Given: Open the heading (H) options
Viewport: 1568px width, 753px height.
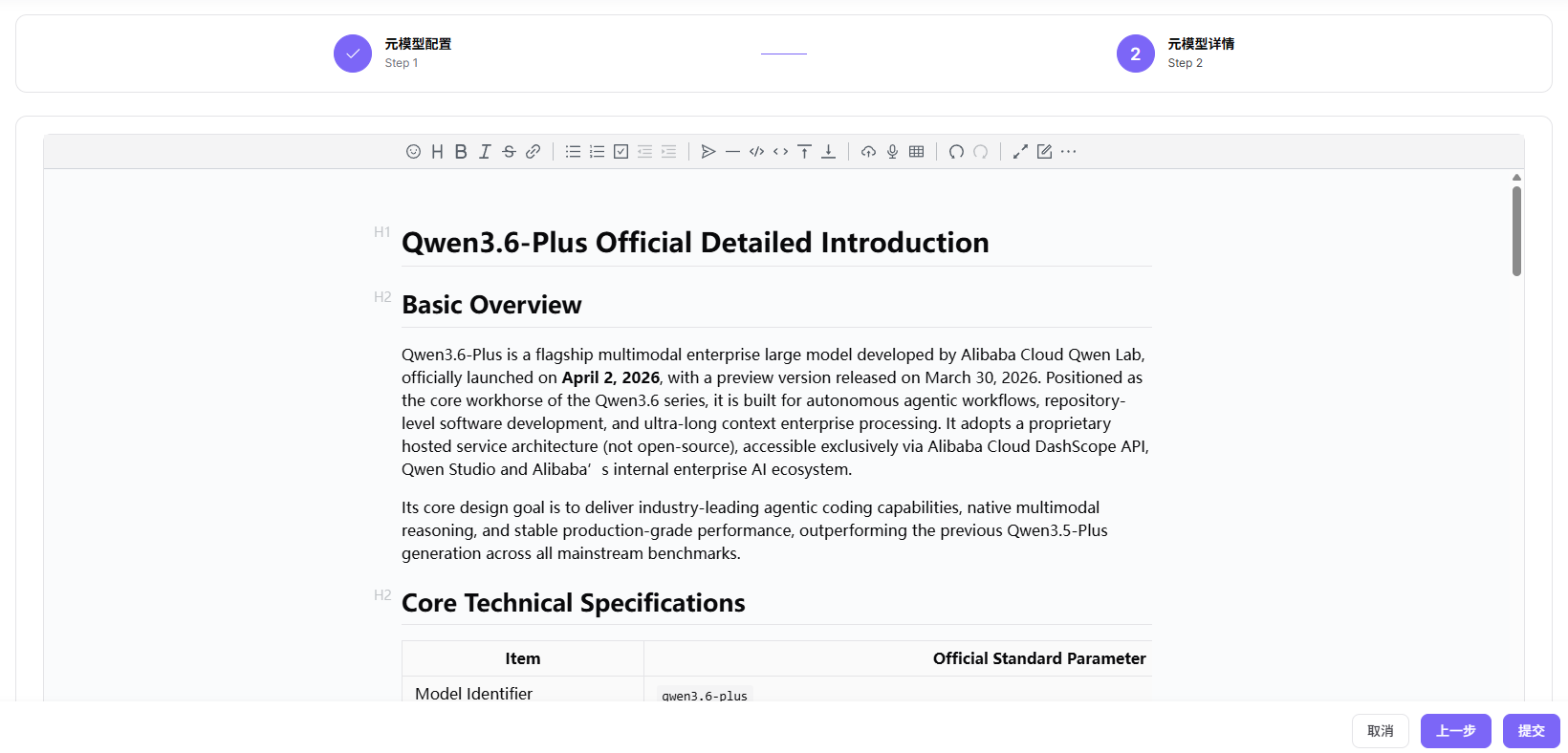Looking at the screenshot, I should coord(437,152).
